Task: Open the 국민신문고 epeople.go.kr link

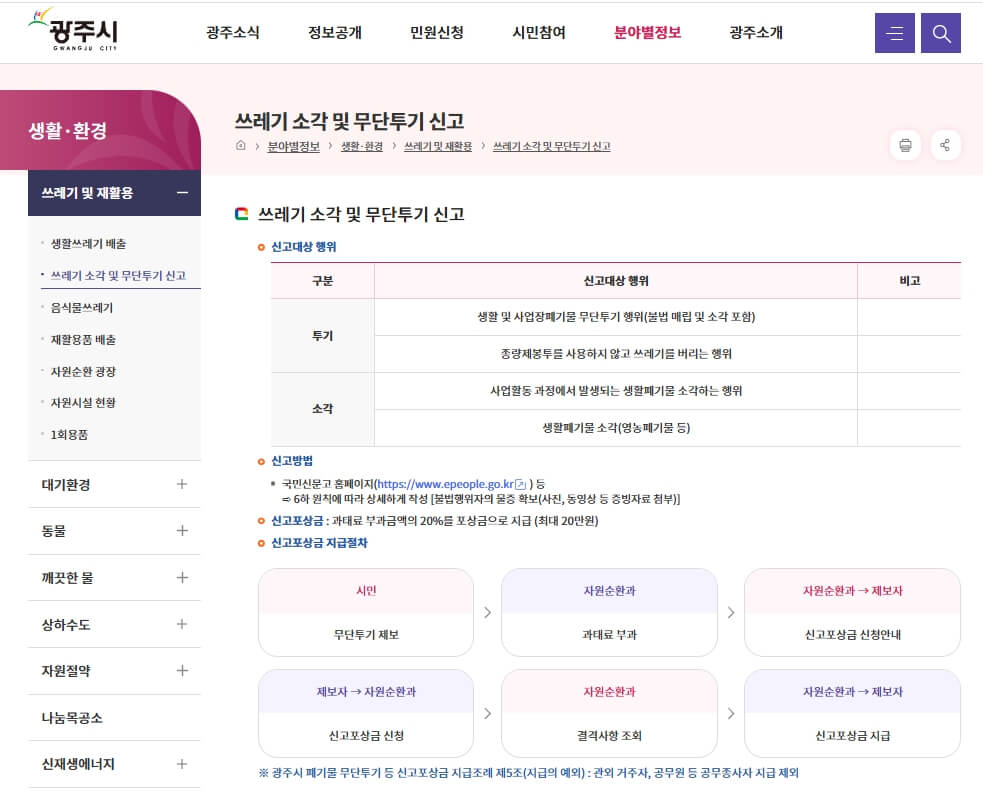Action: [x=444, y=484]
